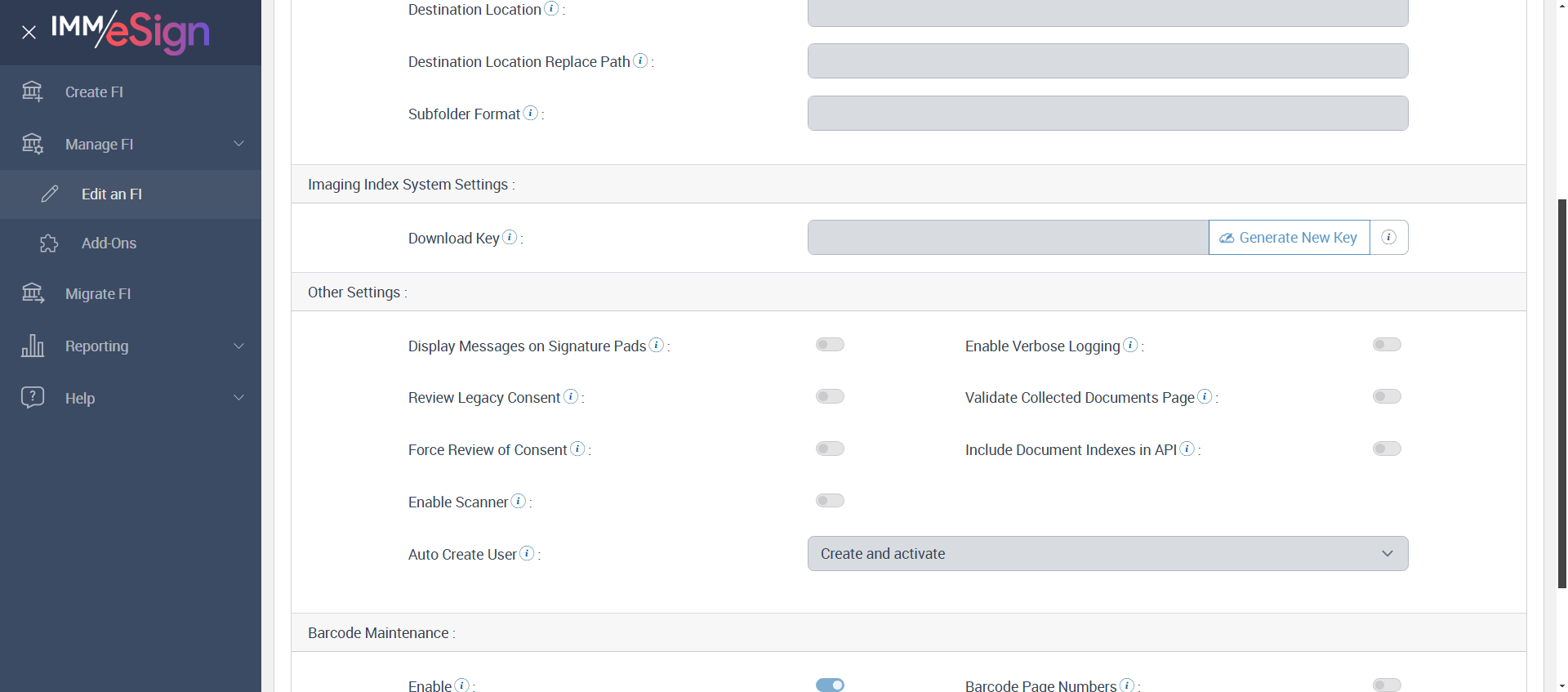Click info icon next to Subfolder Format
The image size is (1568, 692).
[531, 113]
